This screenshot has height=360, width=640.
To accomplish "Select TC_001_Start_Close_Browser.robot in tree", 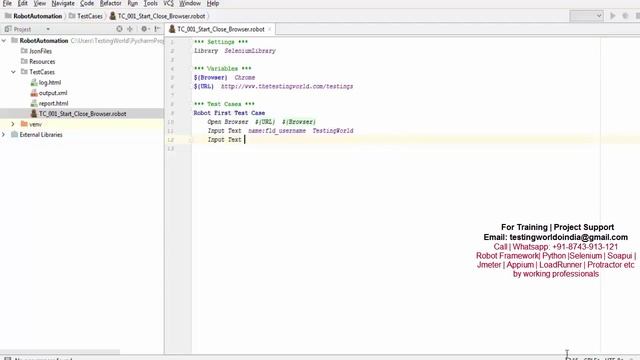I will [x=82, y=113].
